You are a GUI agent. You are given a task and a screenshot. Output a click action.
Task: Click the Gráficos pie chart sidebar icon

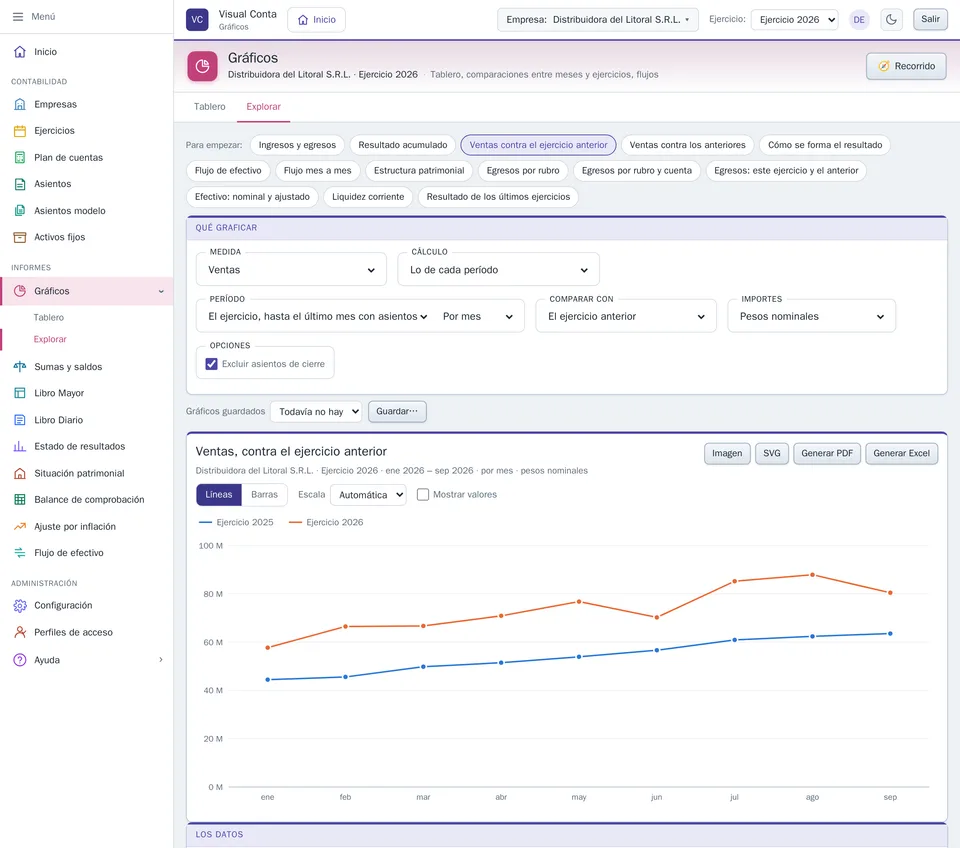[20, 291]
